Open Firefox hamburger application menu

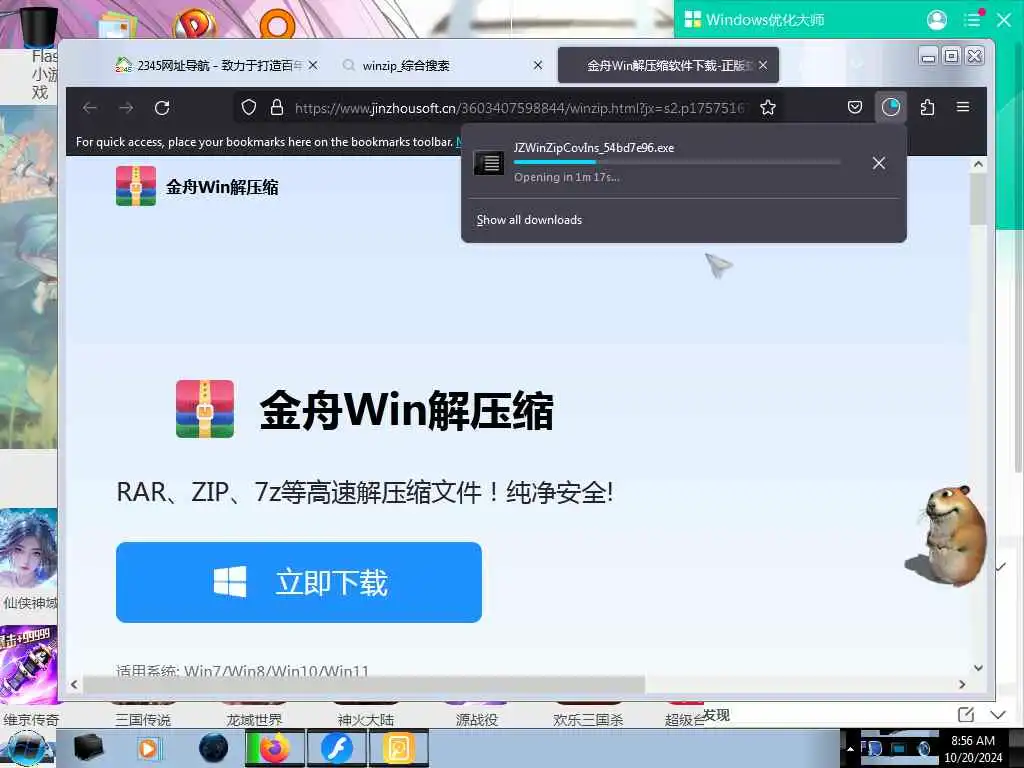point(963,107)
